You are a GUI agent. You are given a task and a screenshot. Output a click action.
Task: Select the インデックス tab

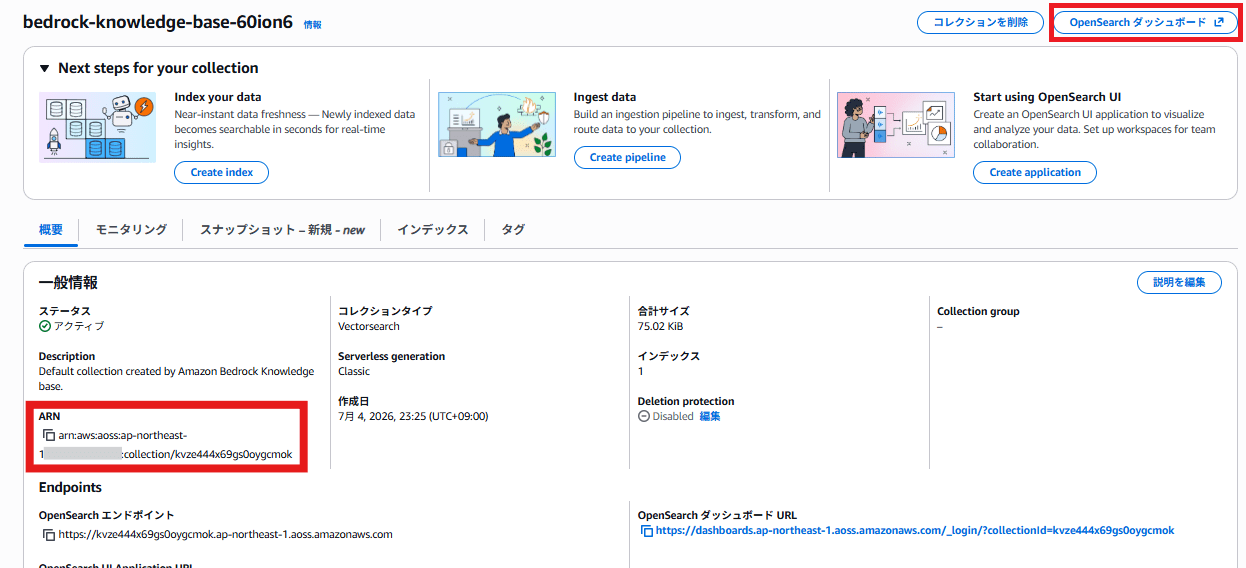coord(432,229)
